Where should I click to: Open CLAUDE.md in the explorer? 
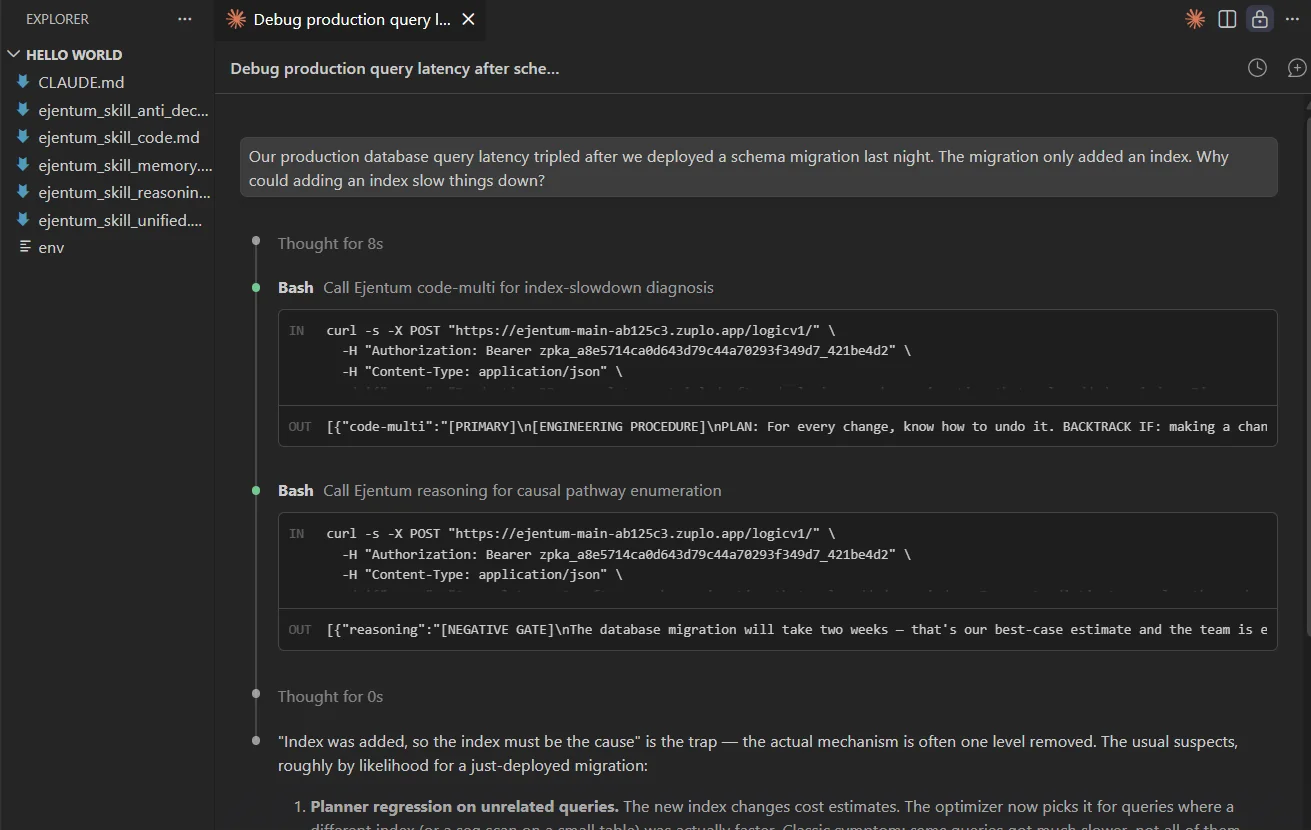[x=81, y=82]
